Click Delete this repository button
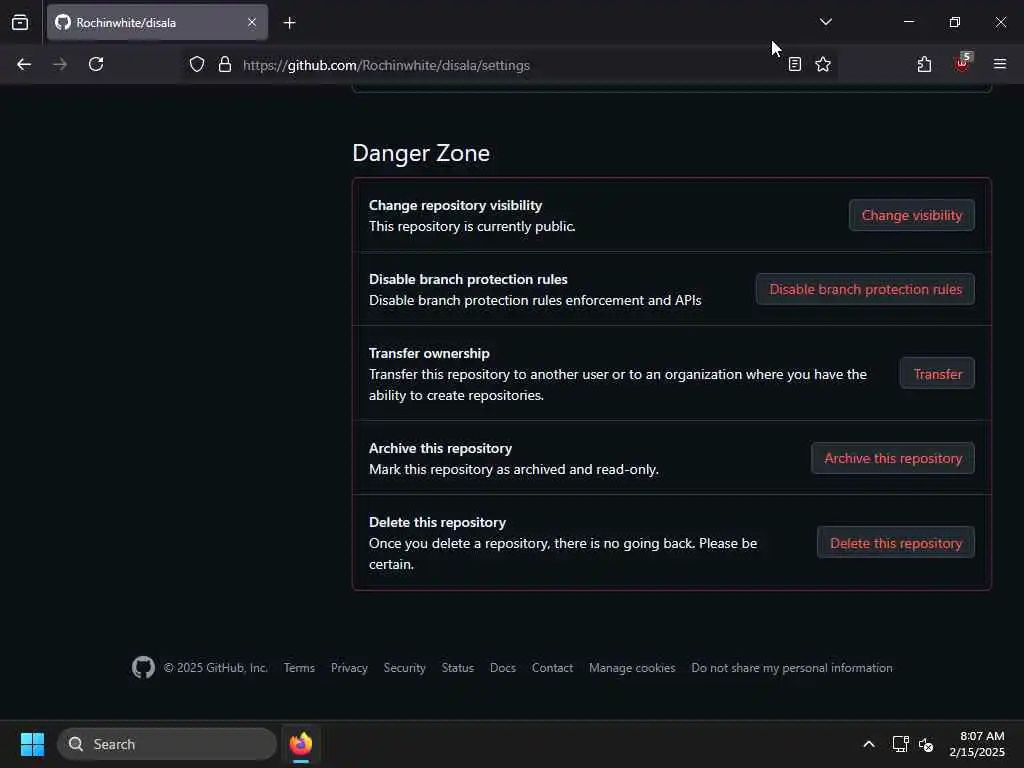This screenshot has height=768, width=1024. pos(895,543)
